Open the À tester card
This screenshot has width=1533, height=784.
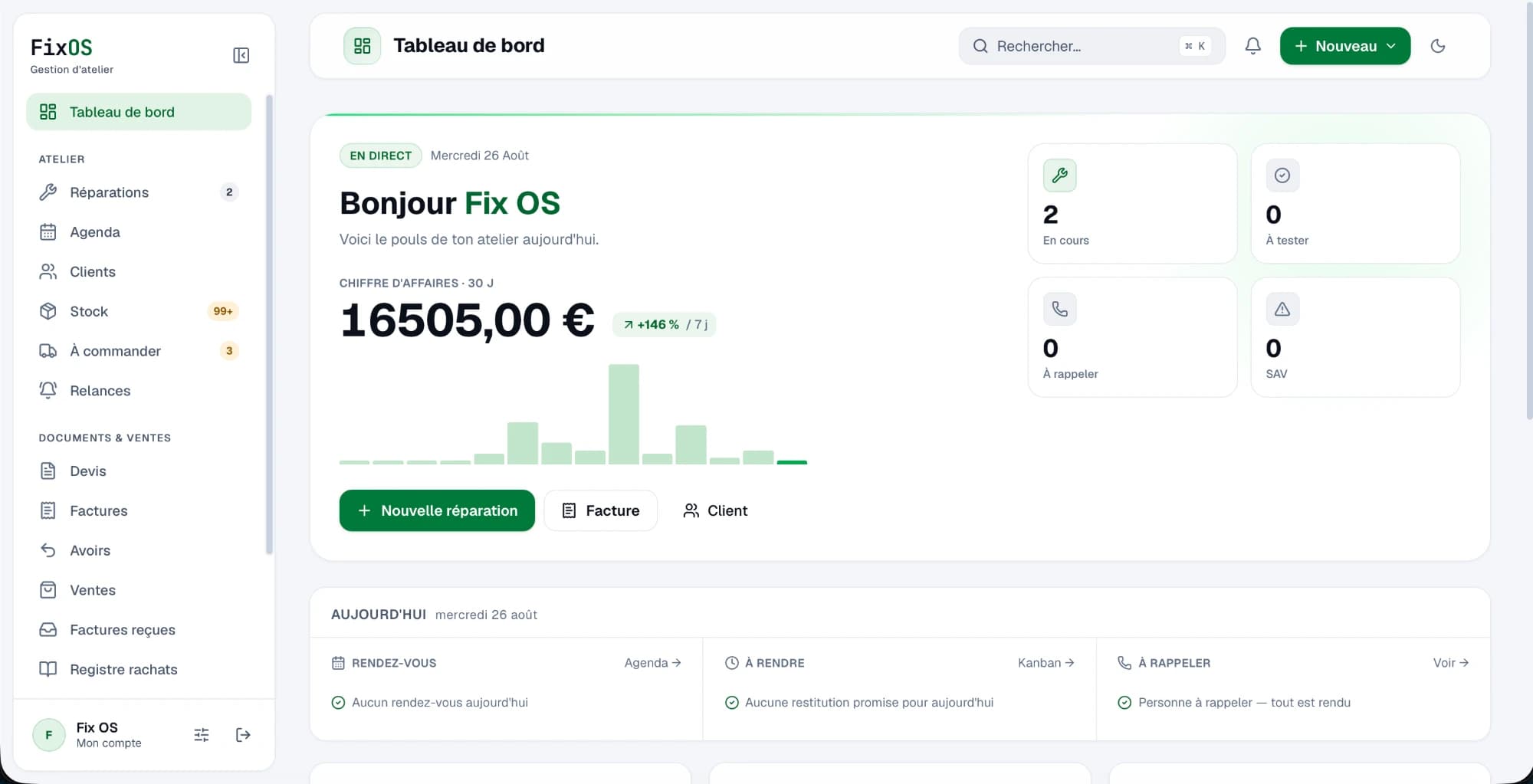pyautogui.click(x=1355, y=204)
